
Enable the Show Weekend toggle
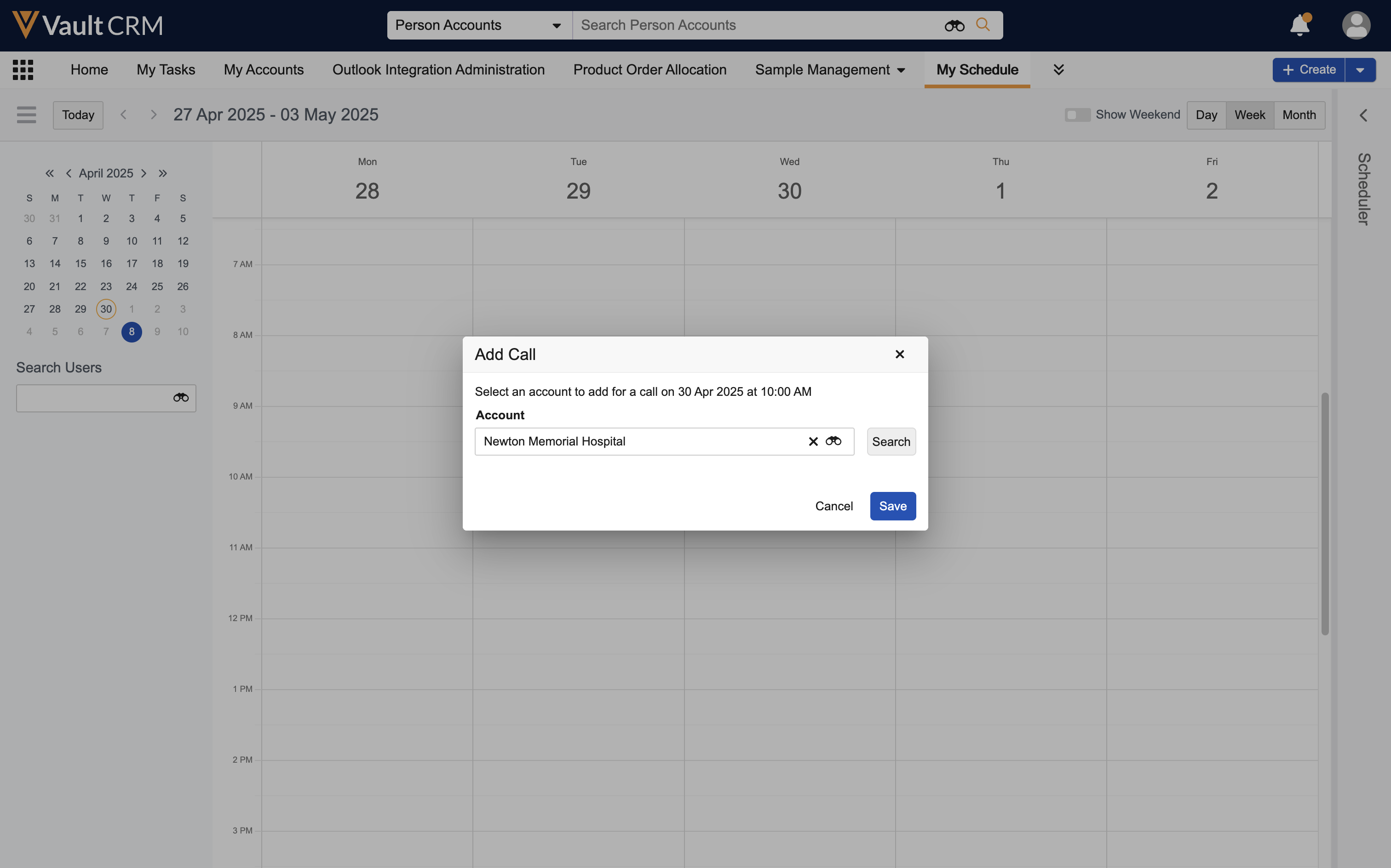click(x=1077, y=115)
